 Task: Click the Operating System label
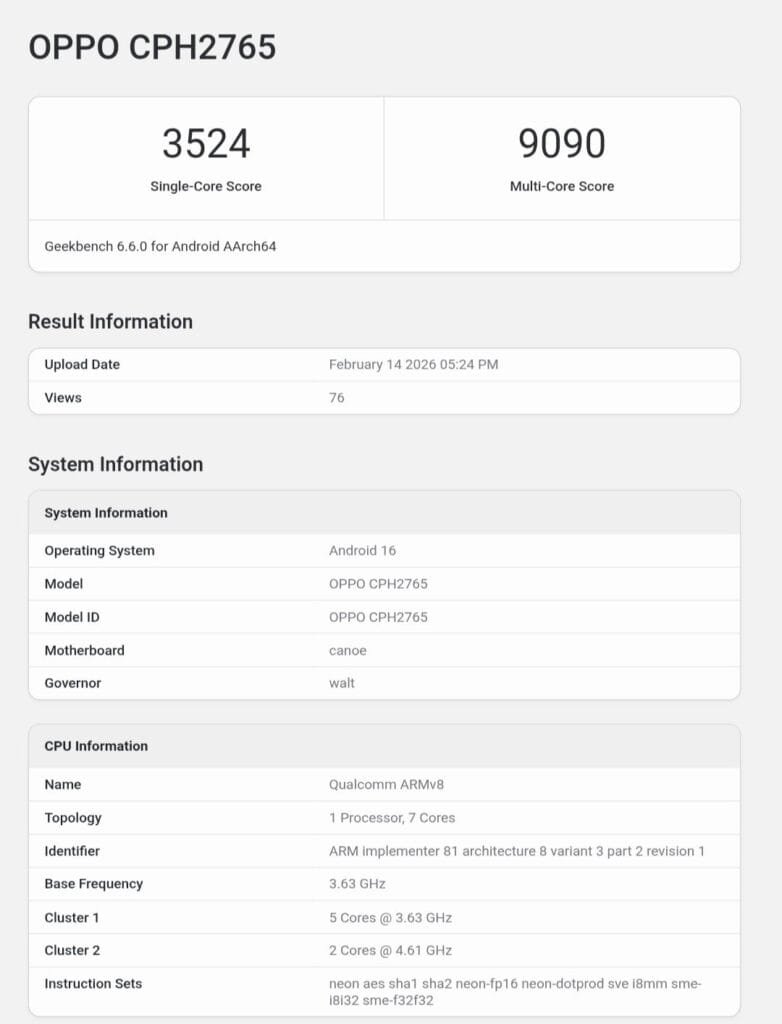pyautogui.click(x=99, y=551)
